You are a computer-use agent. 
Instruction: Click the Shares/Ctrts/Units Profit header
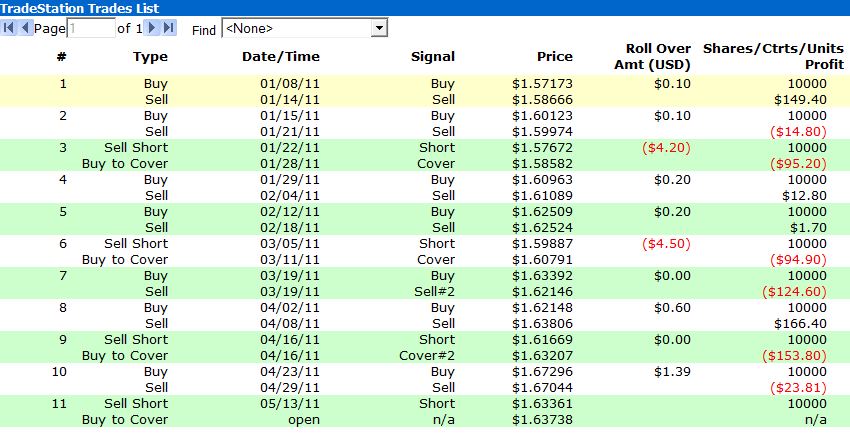pyautogui.click(x=774, y=57)
